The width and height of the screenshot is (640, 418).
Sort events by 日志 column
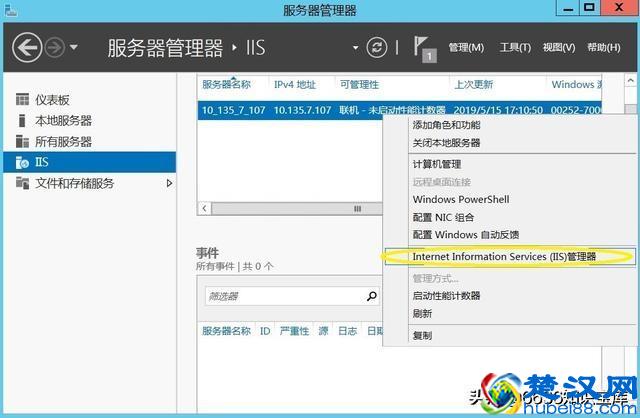348,331
